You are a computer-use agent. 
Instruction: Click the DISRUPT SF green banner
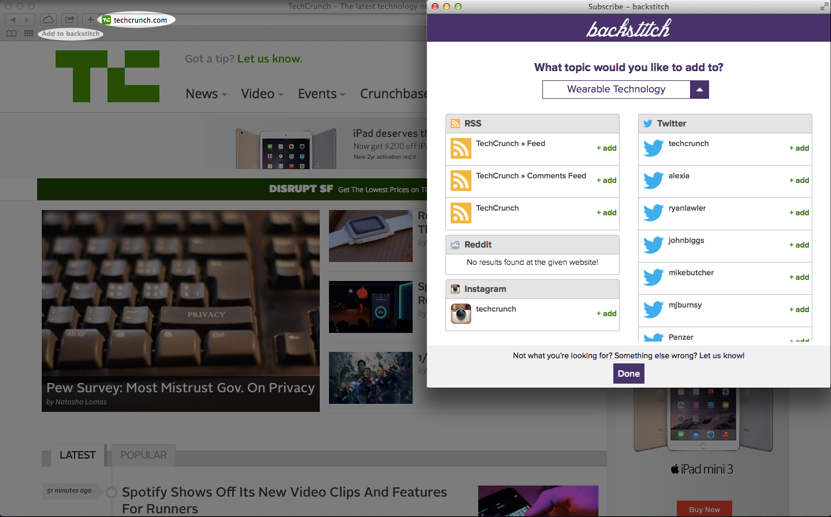[232, 189]
